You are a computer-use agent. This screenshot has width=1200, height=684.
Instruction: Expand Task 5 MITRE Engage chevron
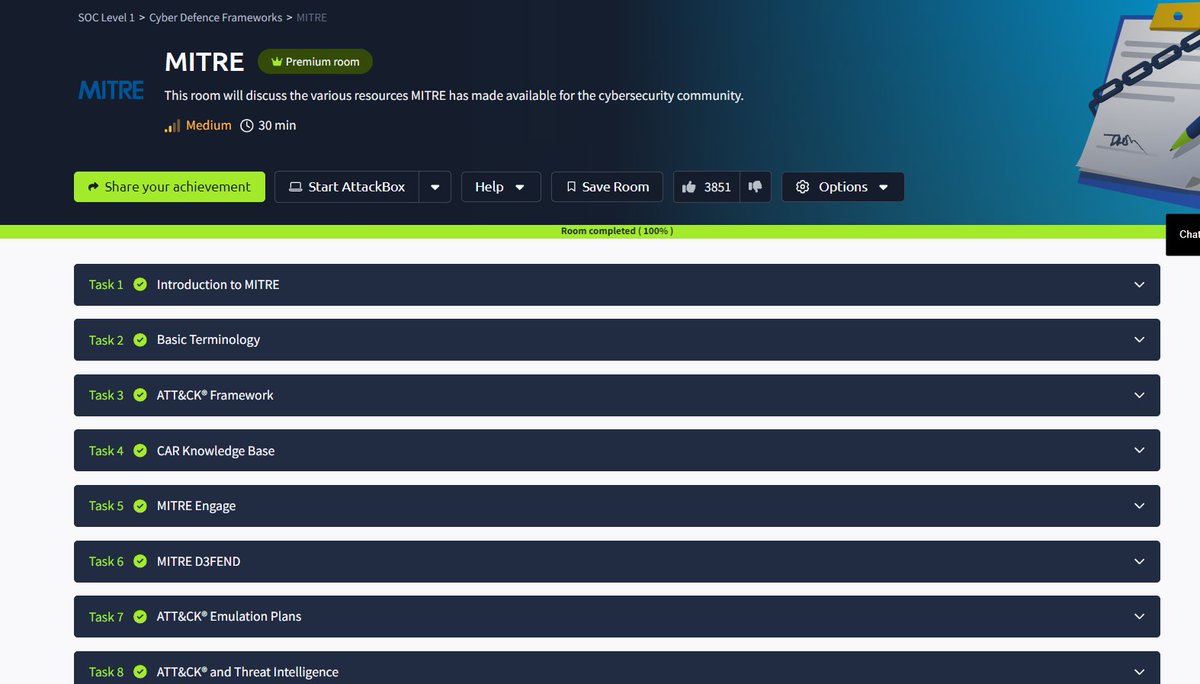pos(1139,506)
